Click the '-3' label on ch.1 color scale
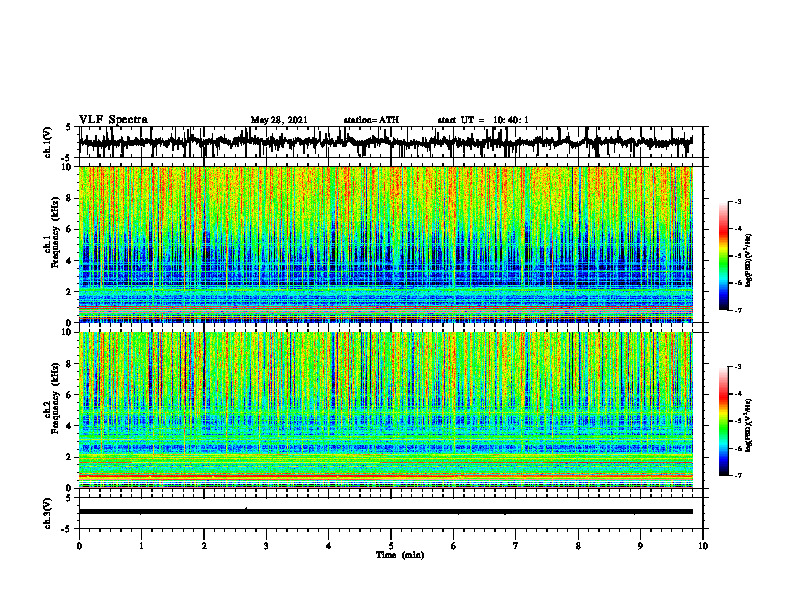The height and width of the screenshot is (612, 792). tap(738, 201)
